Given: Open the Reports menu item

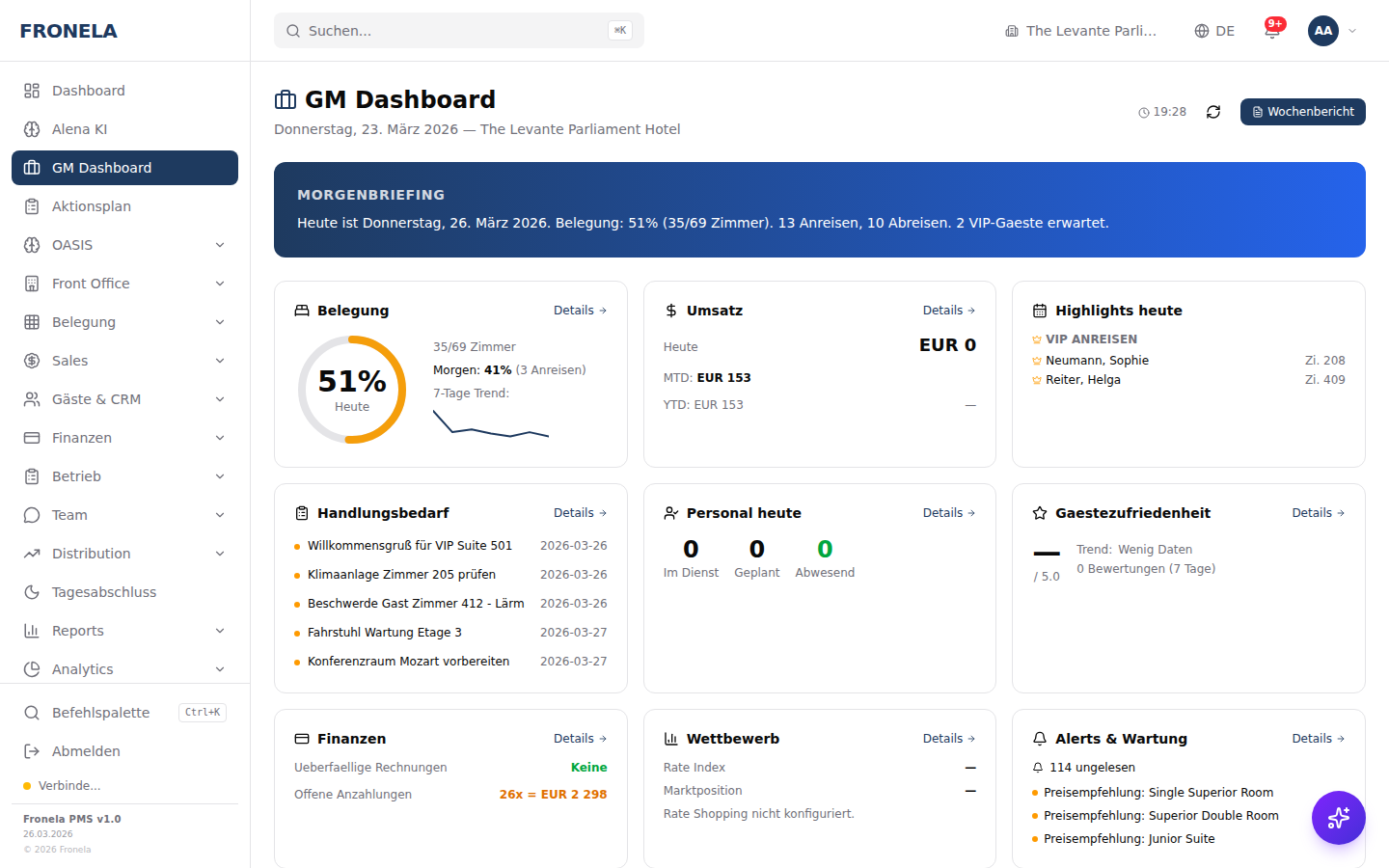Looking at the screenshot, I should tap(78, 630).
